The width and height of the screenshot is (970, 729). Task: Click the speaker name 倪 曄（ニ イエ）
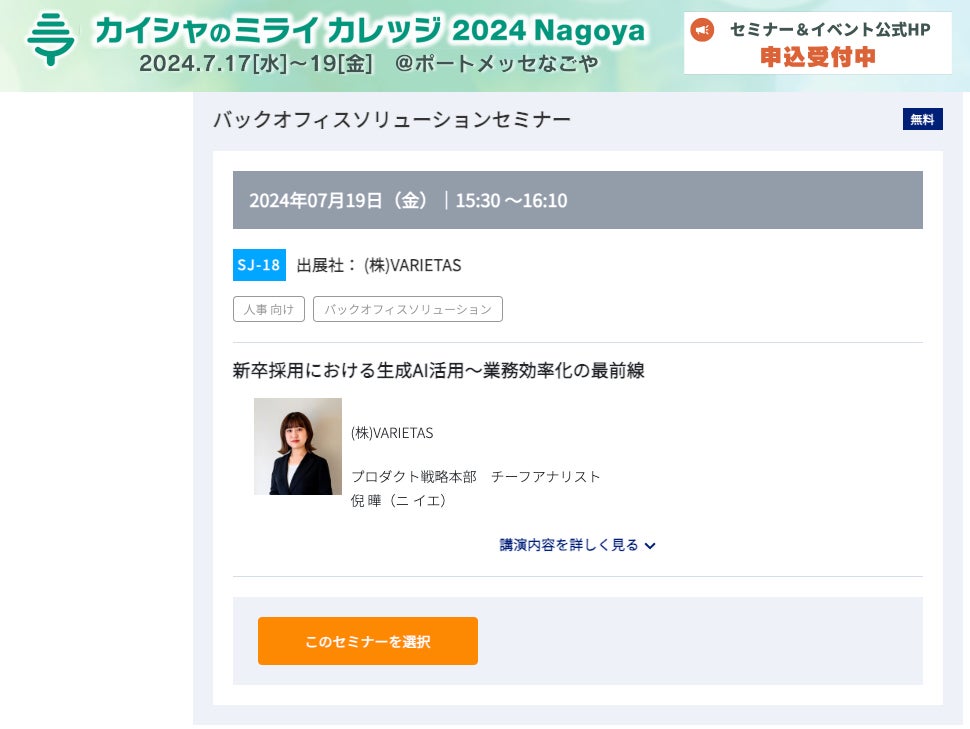(398, 500)
